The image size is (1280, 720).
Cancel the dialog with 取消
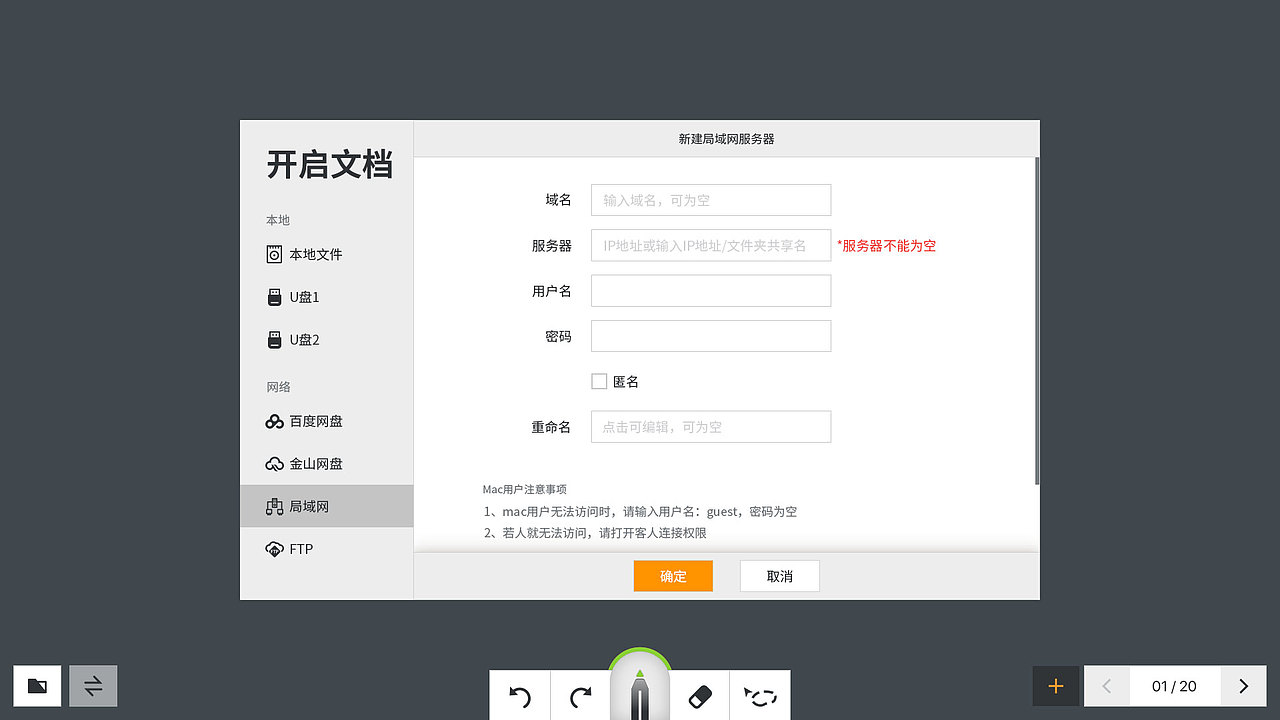coord(779,576)
